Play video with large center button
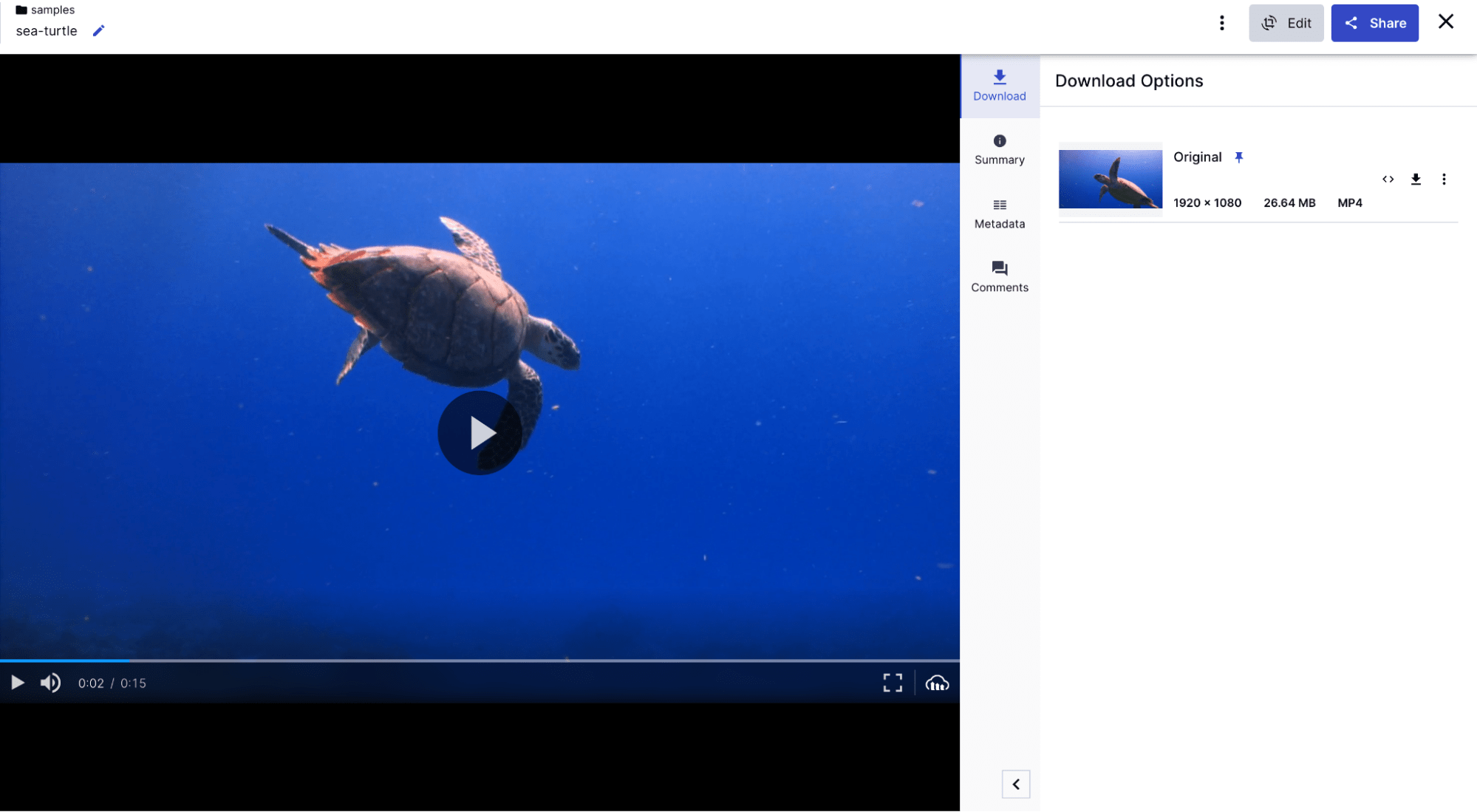Screen dimensions: 1477x812 pyautogui.click(x=480, y=433)
